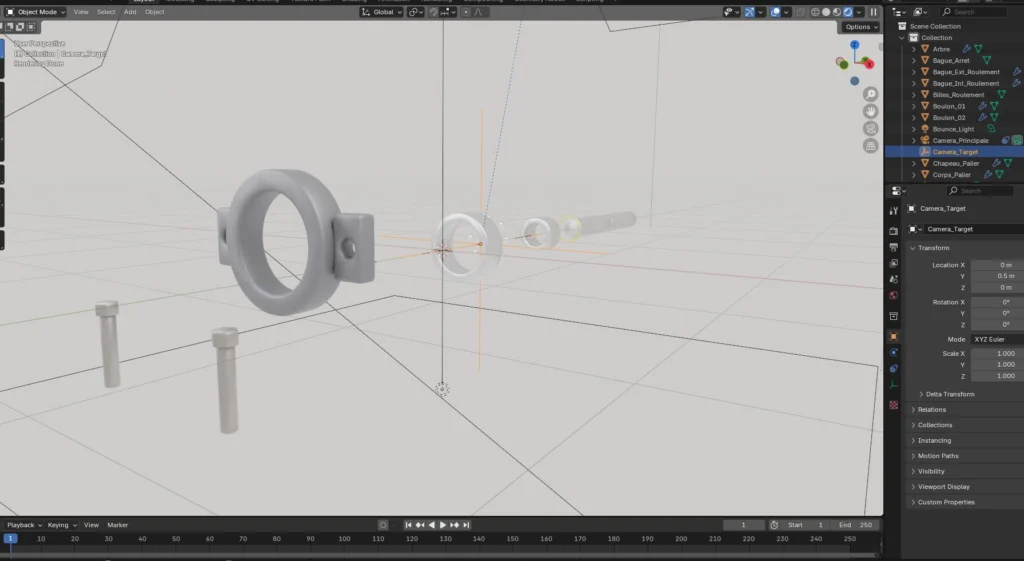Viewport: 1024px width, 561px height.
Task: Open the Add menu in viewport header
Action: (x=130, y=12)
